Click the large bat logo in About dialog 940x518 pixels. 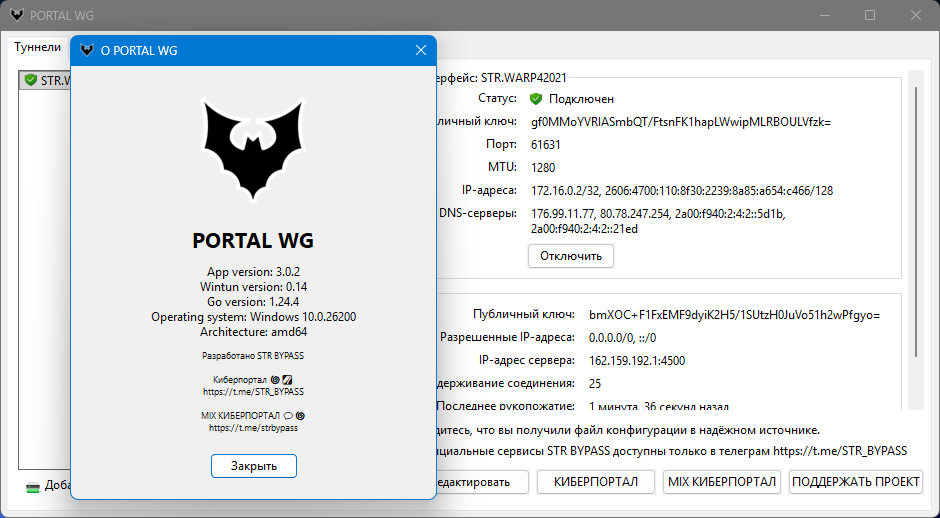[x=253, y=149]
